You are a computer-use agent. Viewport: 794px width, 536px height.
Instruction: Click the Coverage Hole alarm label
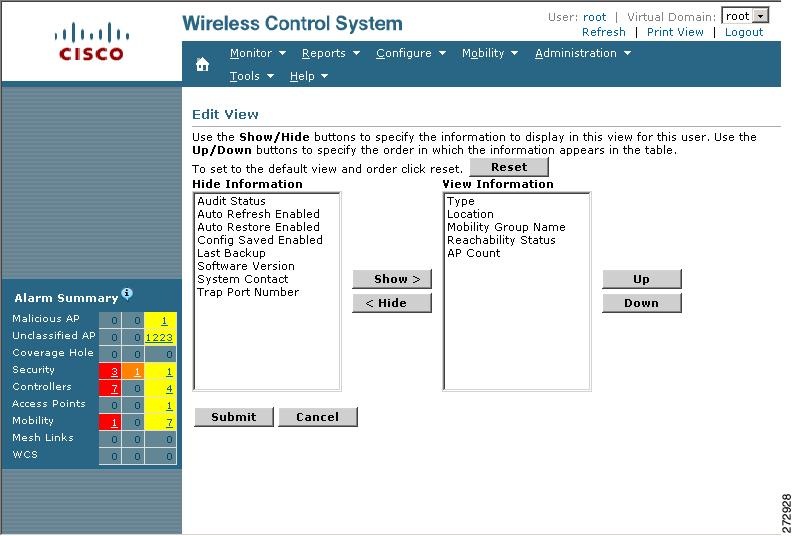(x=53, y=353)
